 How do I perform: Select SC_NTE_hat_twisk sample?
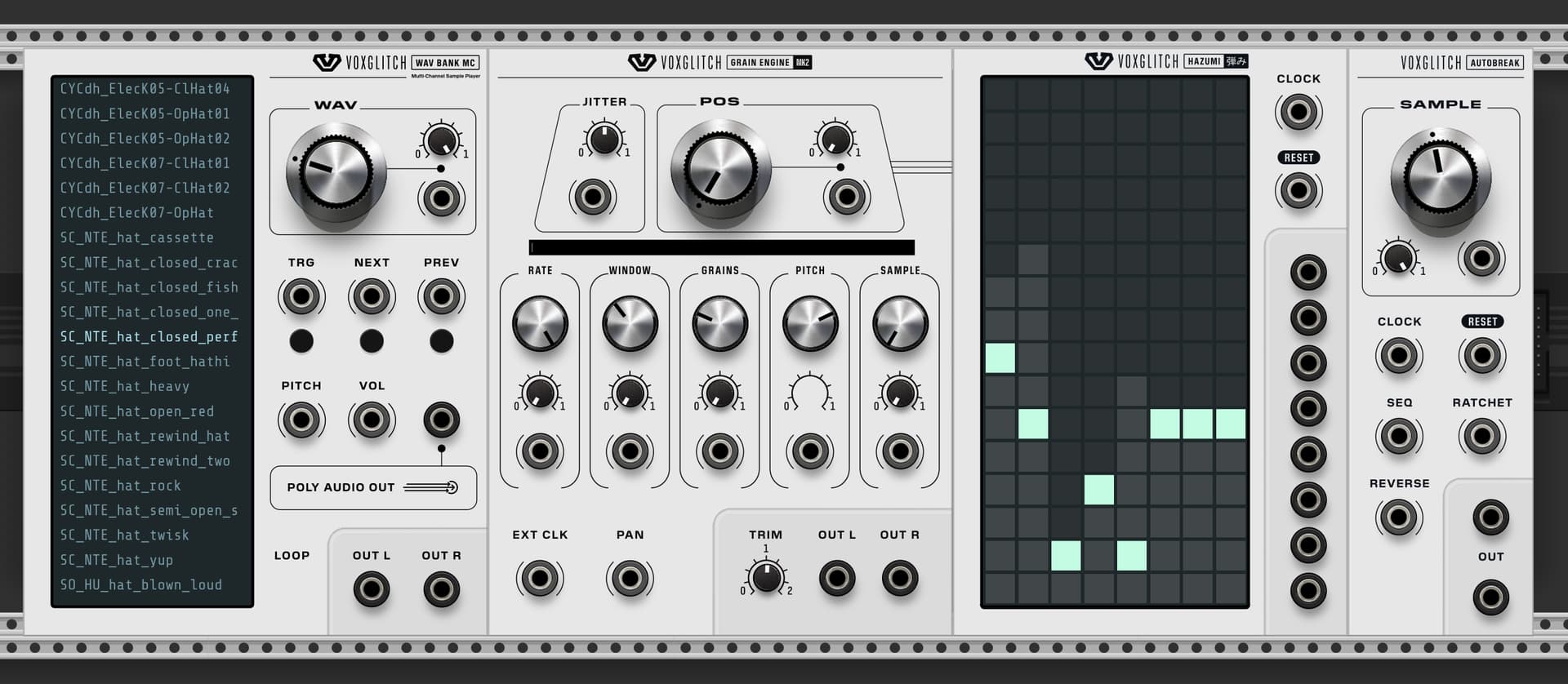coord(124,535)
